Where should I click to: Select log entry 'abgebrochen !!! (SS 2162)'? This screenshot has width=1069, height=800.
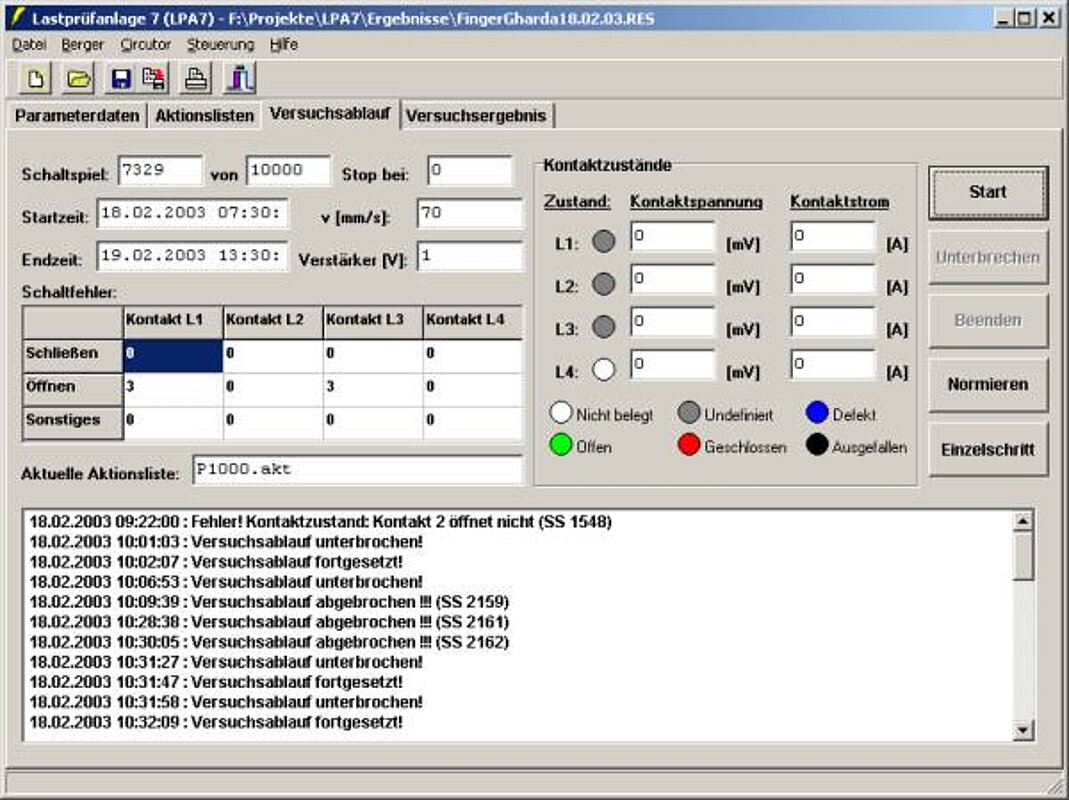point(269,642)
